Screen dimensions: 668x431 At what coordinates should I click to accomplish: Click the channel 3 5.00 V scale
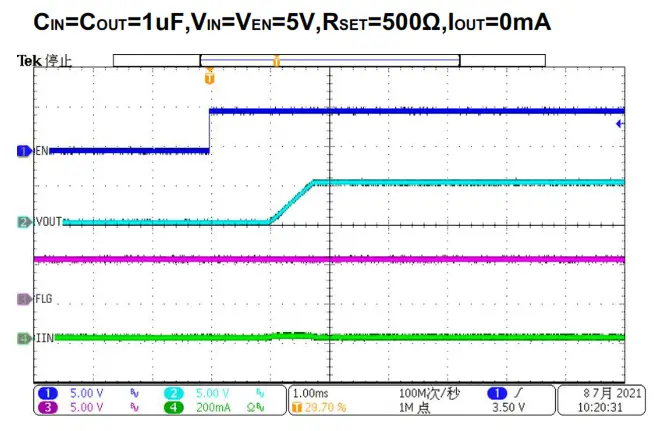click(86, 408)
